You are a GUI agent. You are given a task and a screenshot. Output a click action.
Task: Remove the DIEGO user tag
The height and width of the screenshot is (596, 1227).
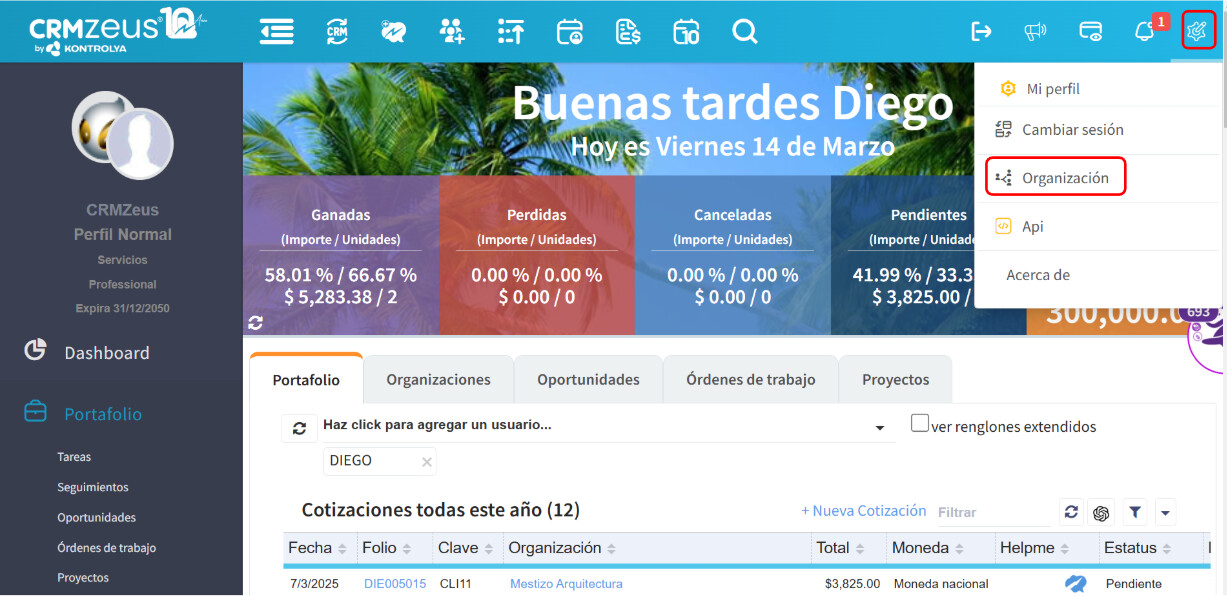tap(427, 462)
